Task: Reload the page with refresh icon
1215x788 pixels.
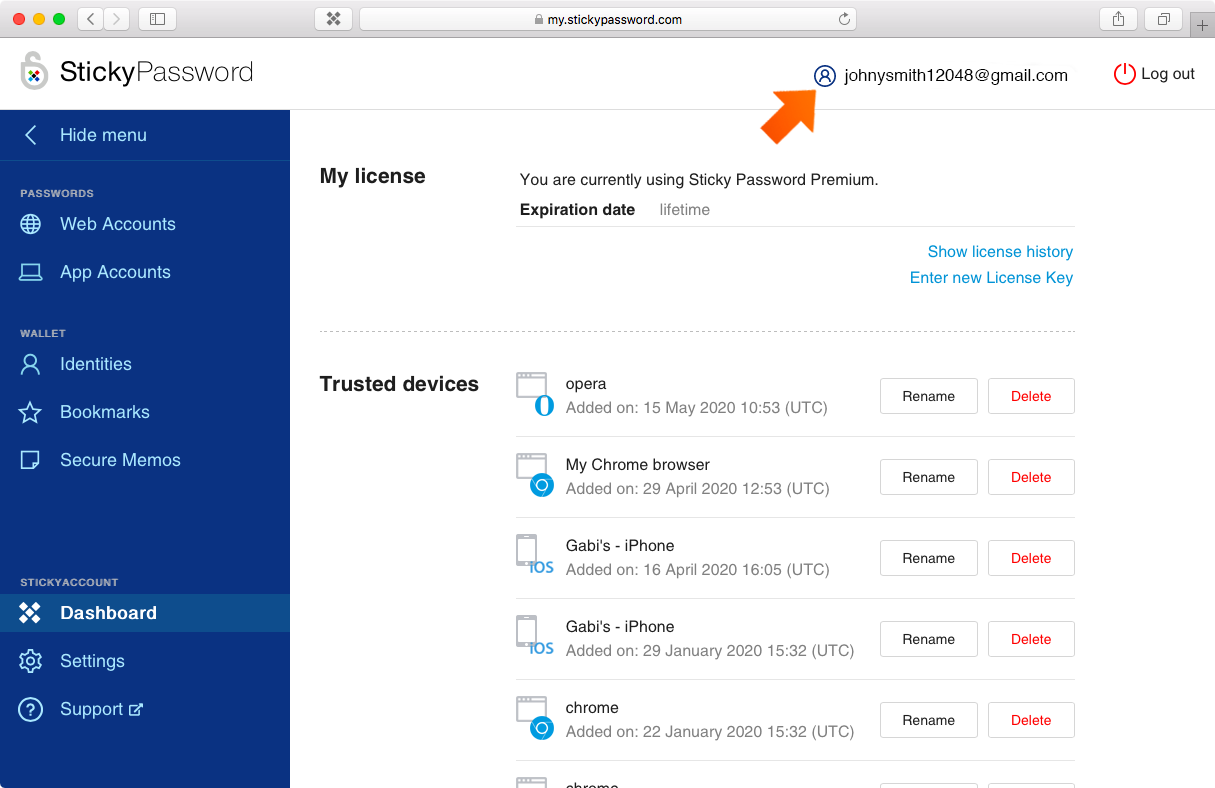Action: click(x=844, y=19)
